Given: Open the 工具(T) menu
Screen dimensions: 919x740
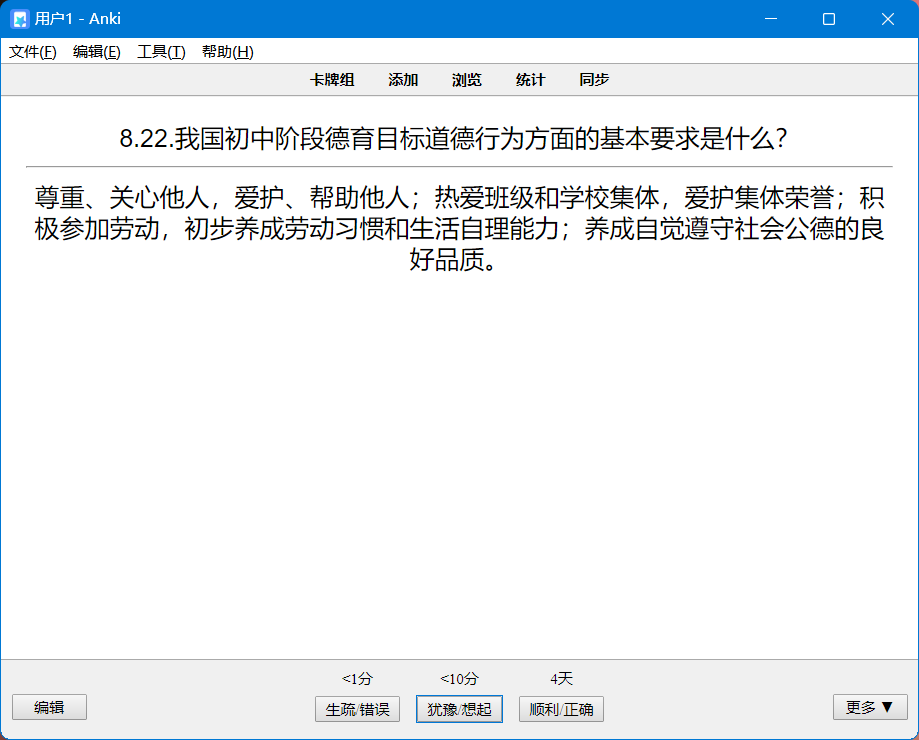Looking at the screenshot, I should [x=161, y=52].
